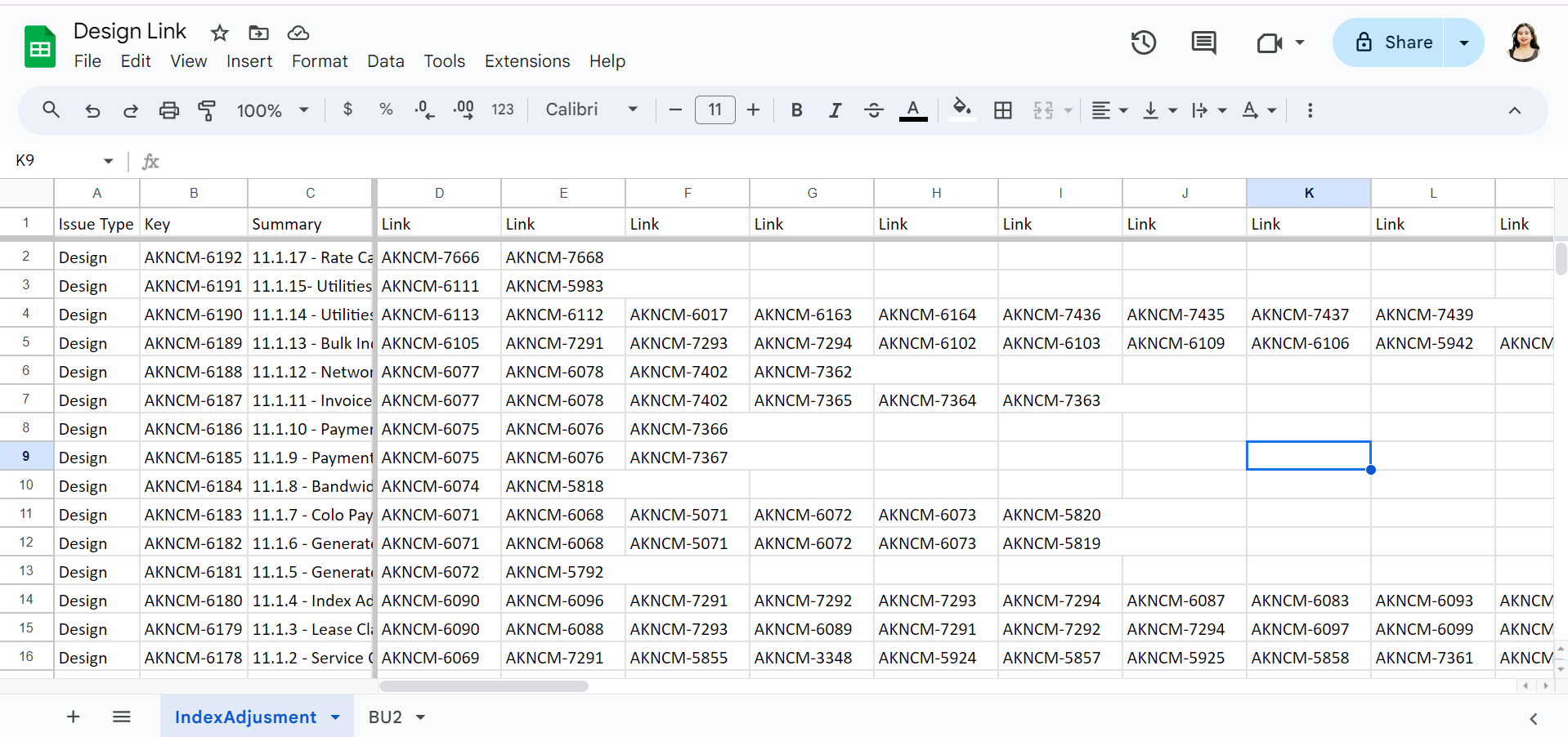Open the Calibri font dropdown
This screenshot has height=737, width=1568.
pos(592,109)
